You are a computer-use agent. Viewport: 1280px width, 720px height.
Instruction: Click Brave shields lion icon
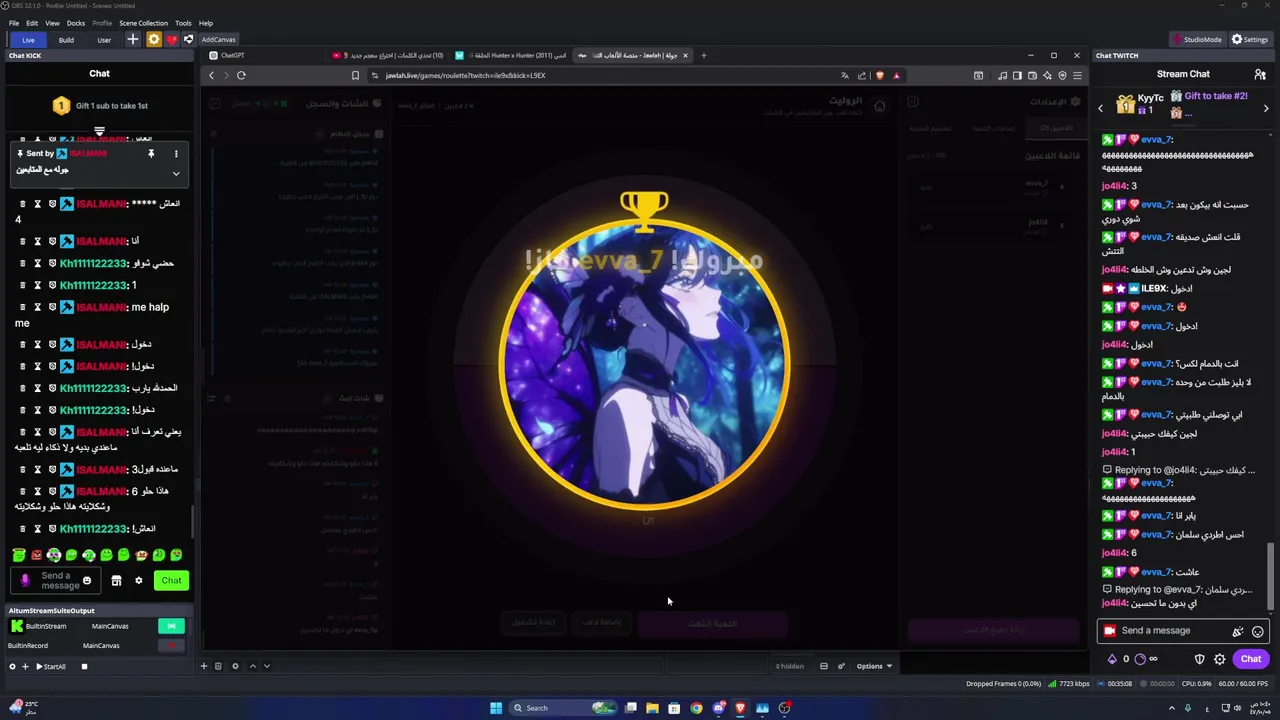(879, 75)
